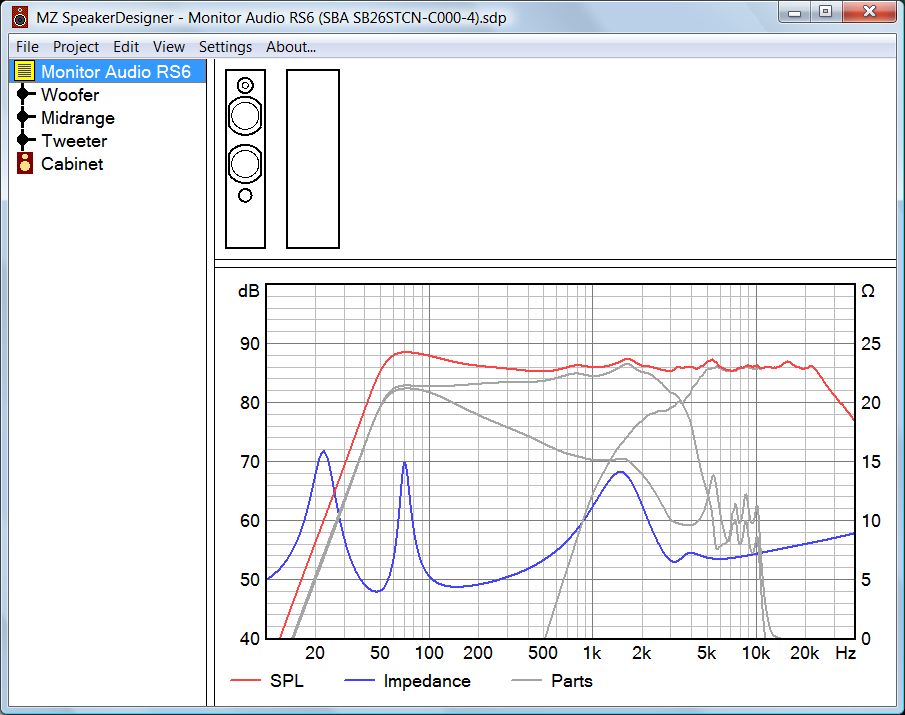This screenshot has height=715, width=905.
Task: Minimize the MZ SpeakerDesigner window
Action: click(795, 12)
